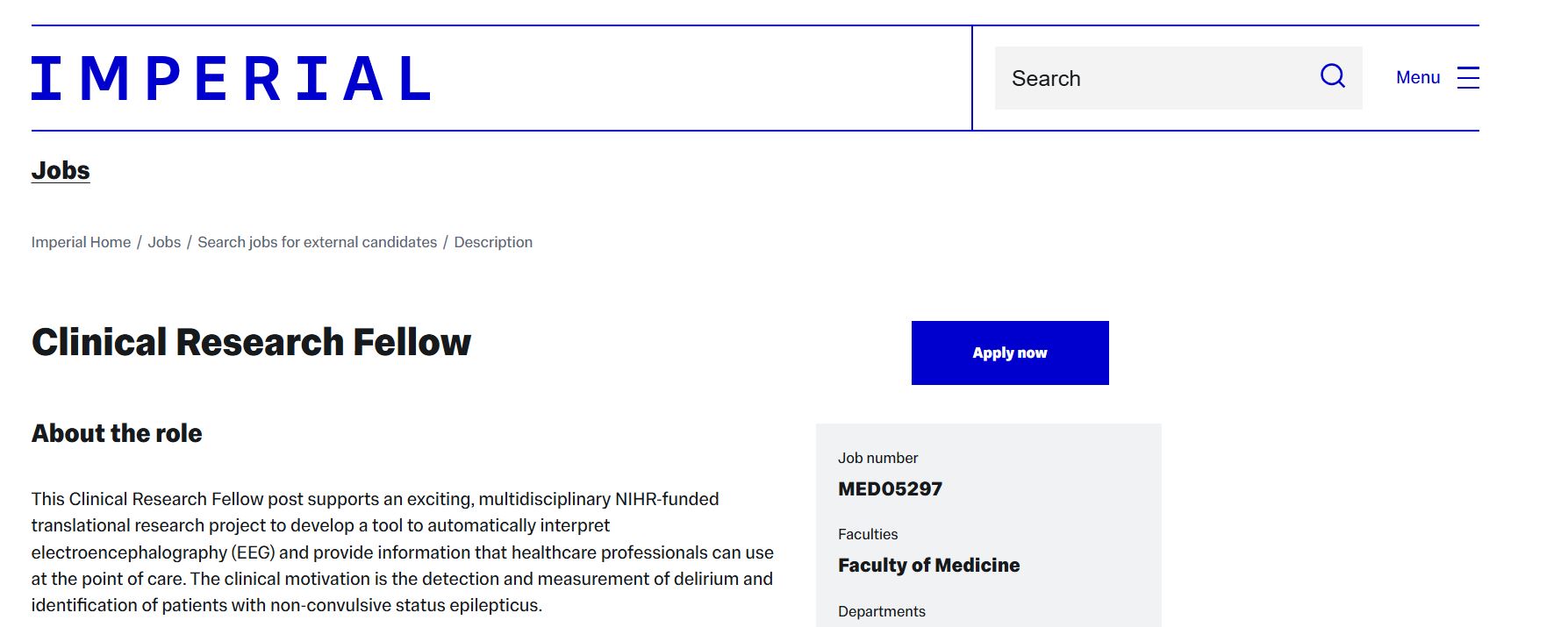The height and width of the screenshot is (627, 1568).
Task: Click the IMPERIAL logo
Action: (231, 78)
